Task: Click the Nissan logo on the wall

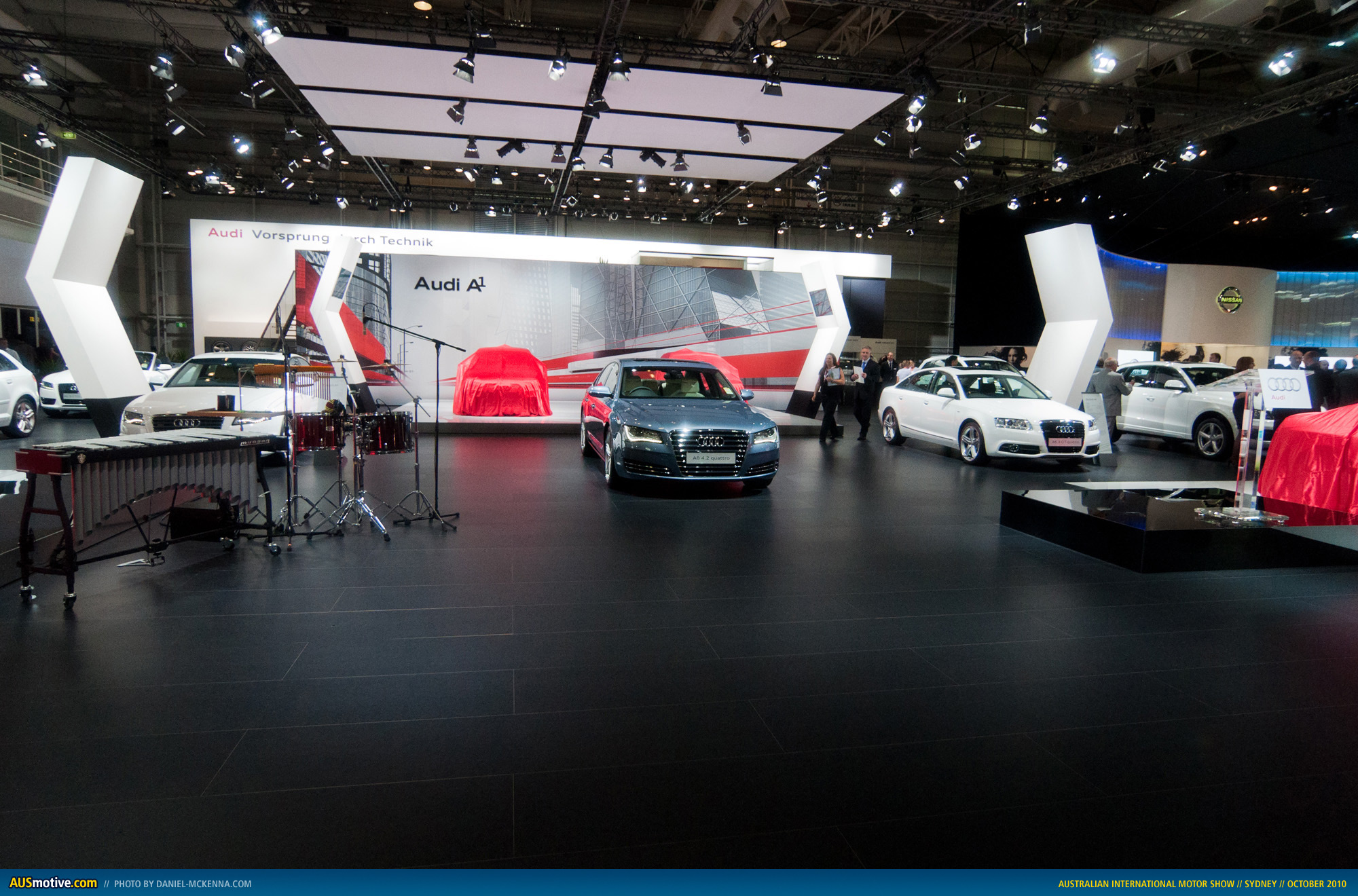Action: [1230, 299]
